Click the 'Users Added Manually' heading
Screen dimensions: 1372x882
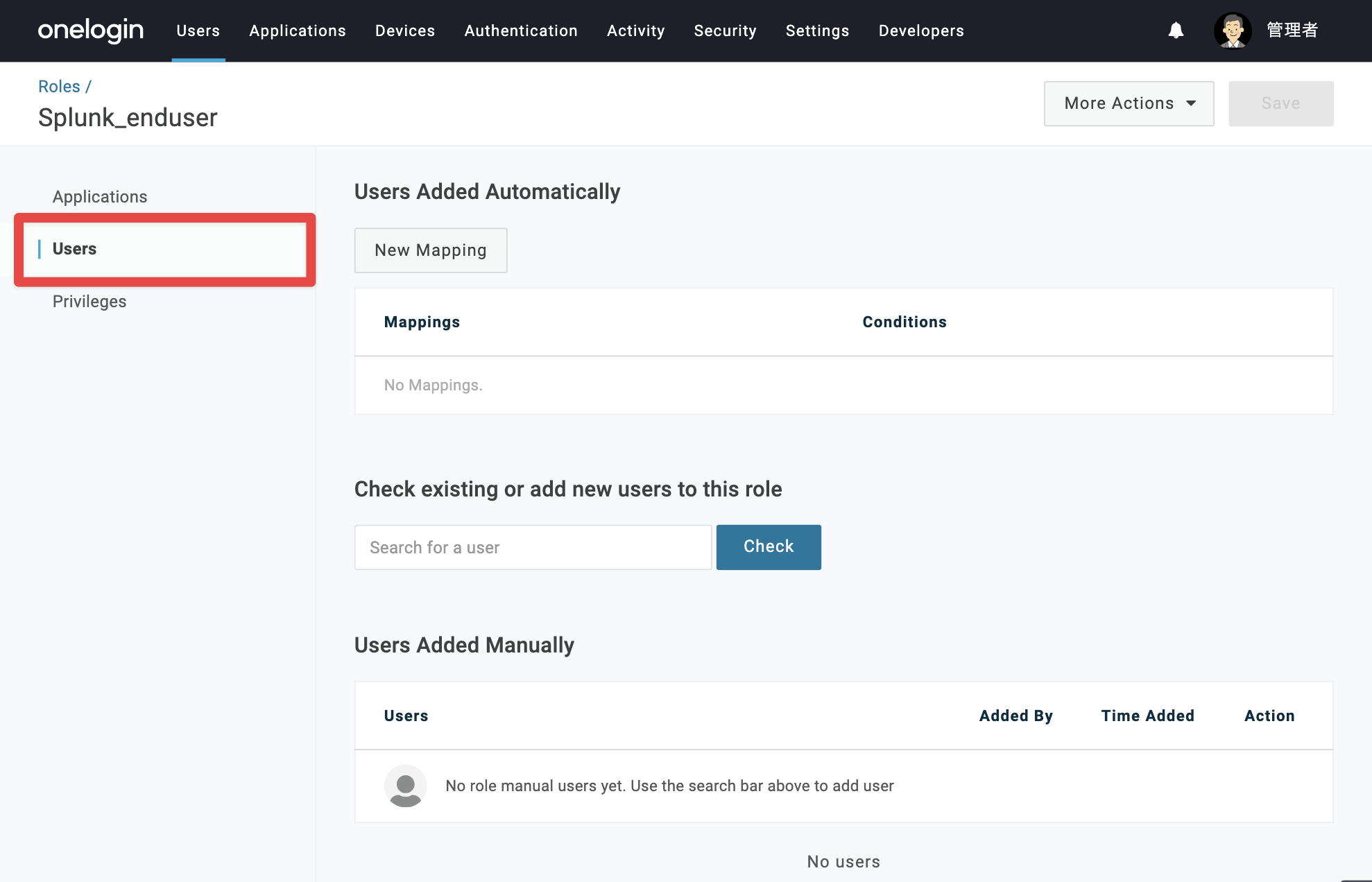pos(464,645)
